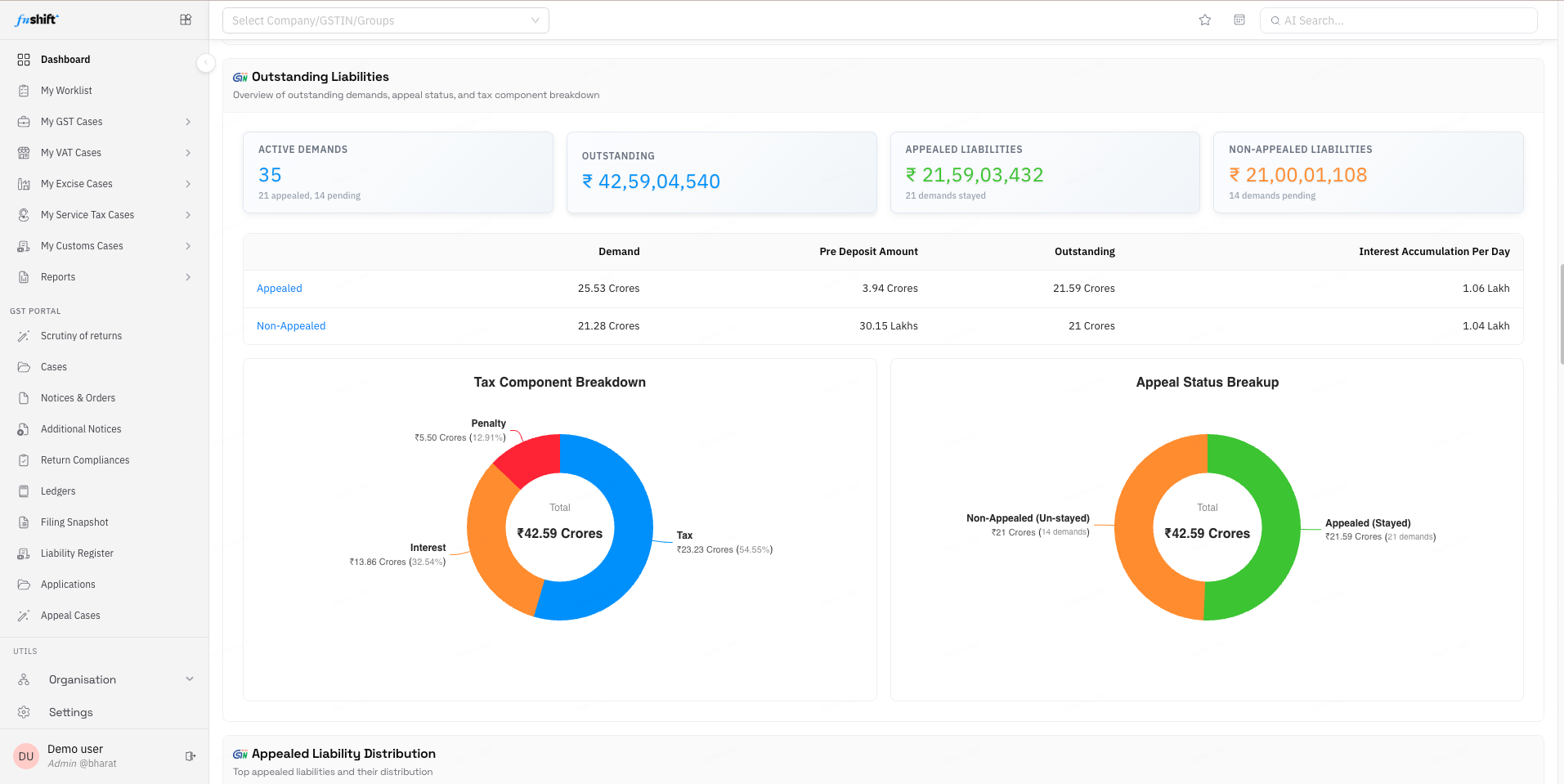Open the Select Company/GSTIN/Groups dropdown
Viewport: 1564px width, 784px height.
(386, 20)
